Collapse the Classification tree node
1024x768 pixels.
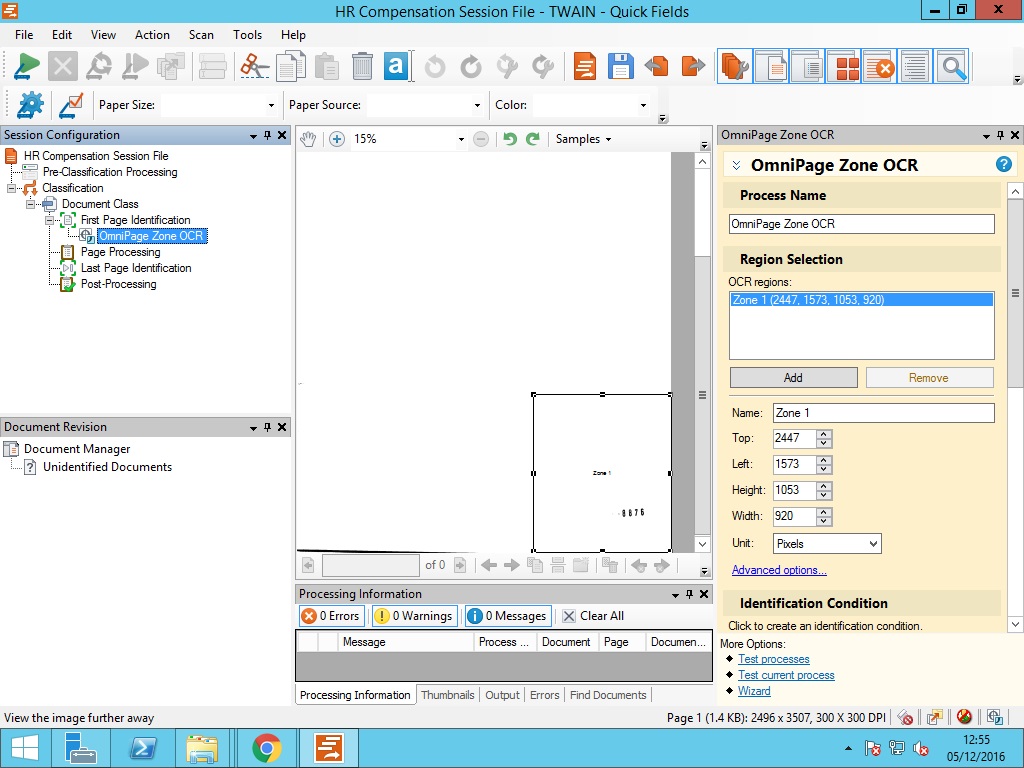tap(12, 188)
